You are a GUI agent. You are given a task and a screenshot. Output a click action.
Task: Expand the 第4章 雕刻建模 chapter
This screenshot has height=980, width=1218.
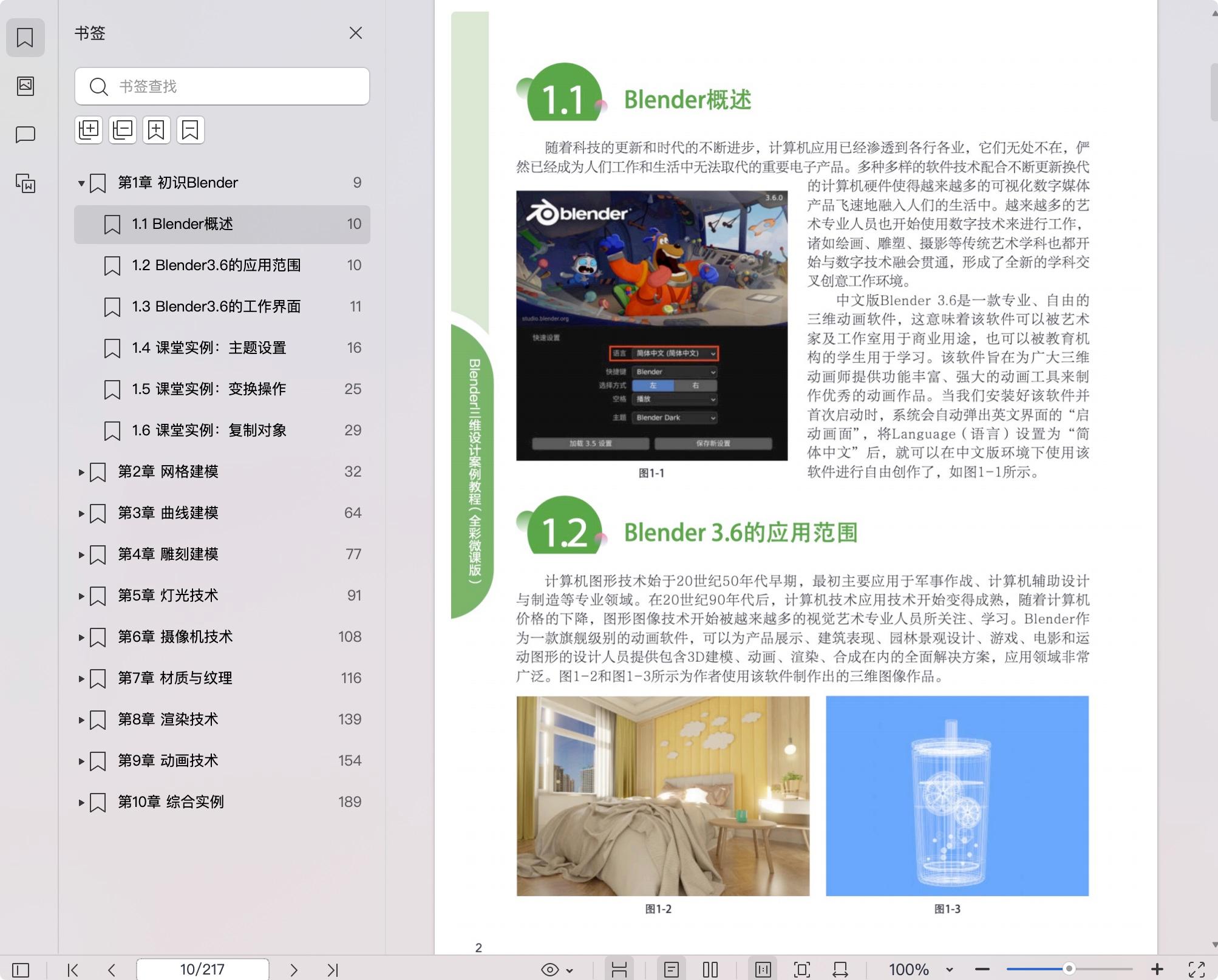(x=81, y=554)
